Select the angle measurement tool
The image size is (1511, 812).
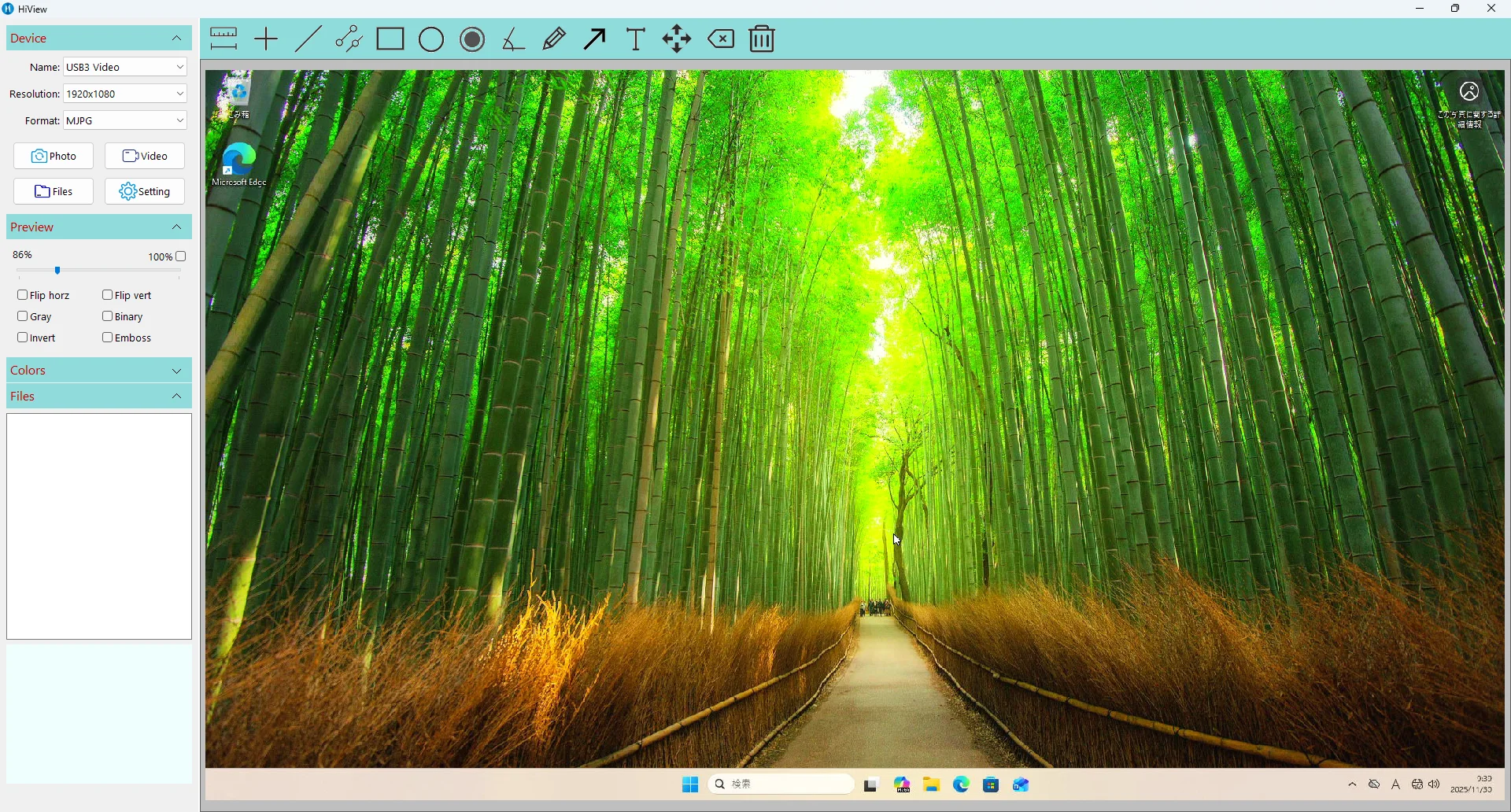(513, 39)
